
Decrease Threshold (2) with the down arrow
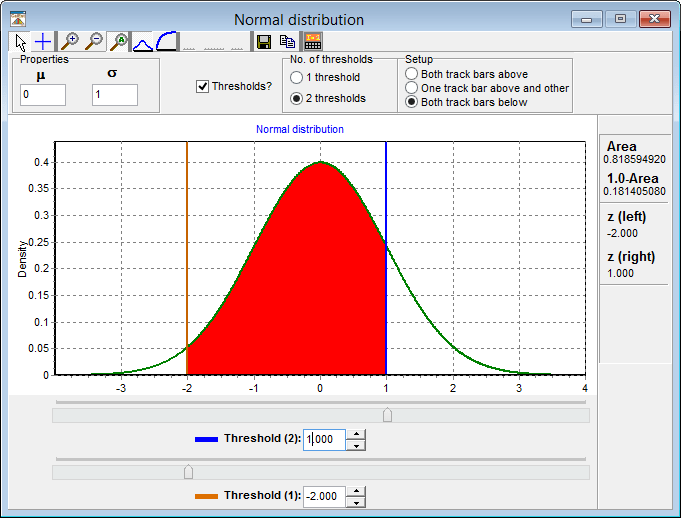coord(356,445)
